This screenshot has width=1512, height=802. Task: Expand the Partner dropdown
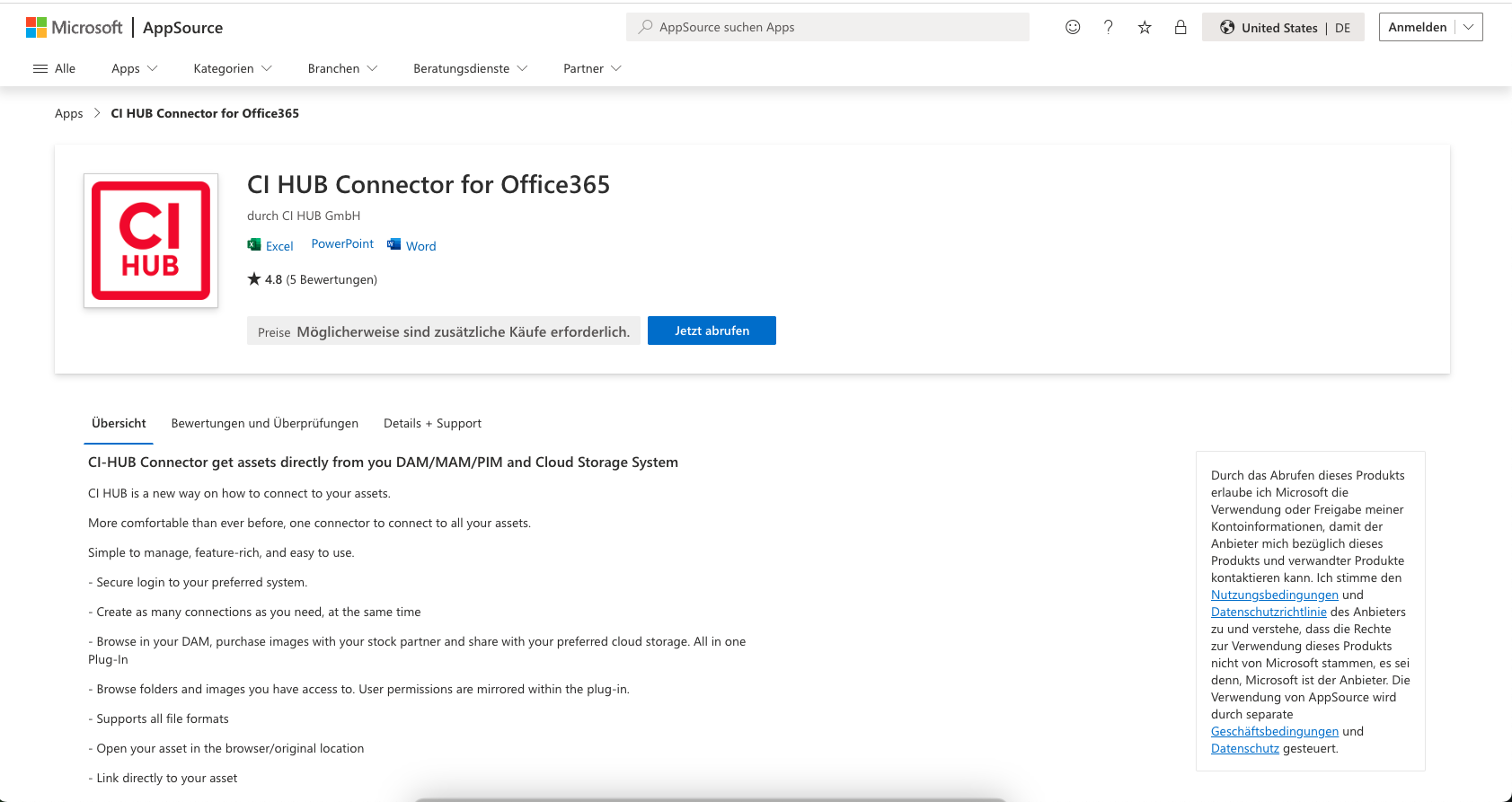click(x=593, y=68)
